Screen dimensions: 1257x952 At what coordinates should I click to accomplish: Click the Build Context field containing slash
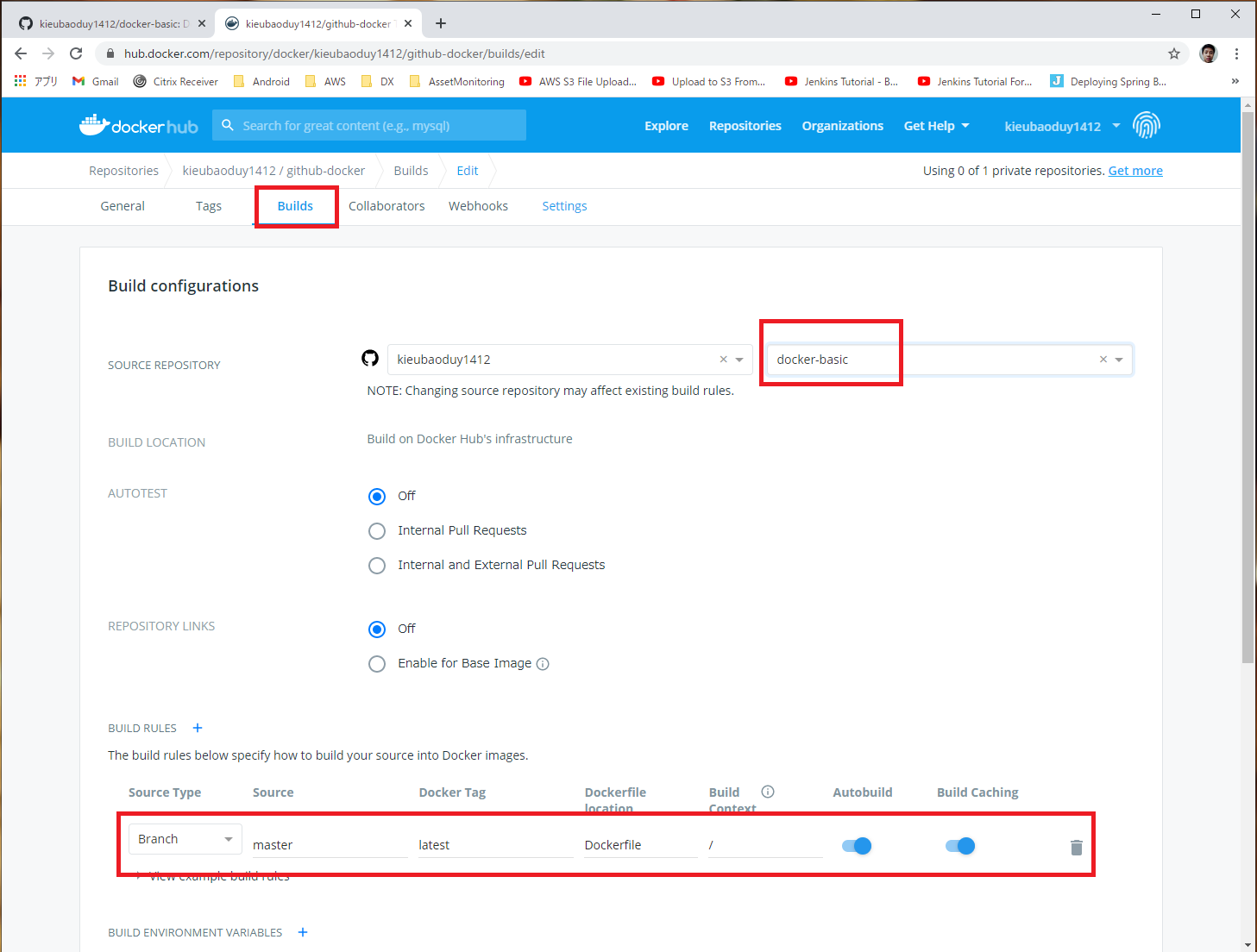[765, 845]
